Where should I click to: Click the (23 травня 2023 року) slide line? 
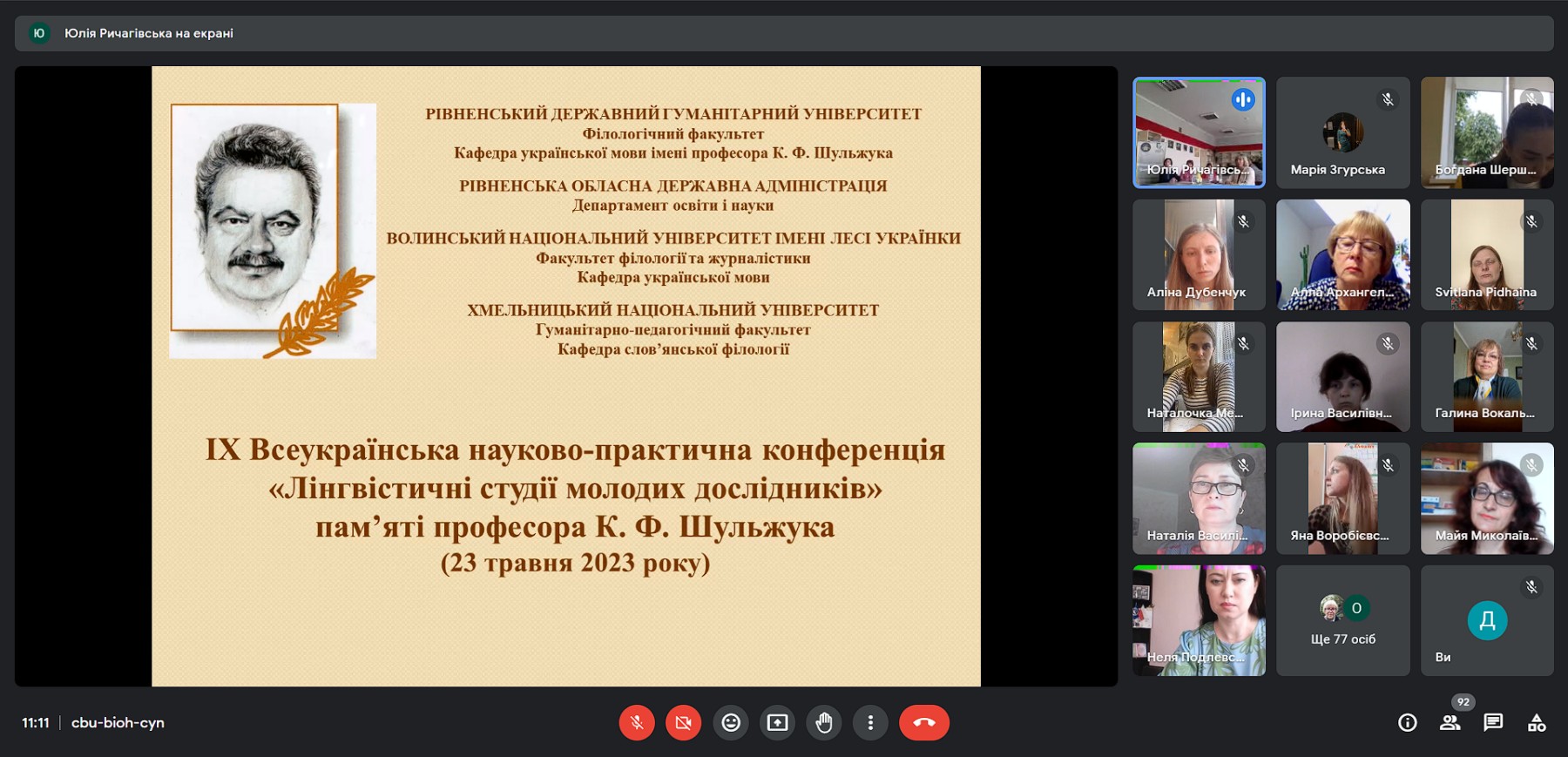point(575,563)
